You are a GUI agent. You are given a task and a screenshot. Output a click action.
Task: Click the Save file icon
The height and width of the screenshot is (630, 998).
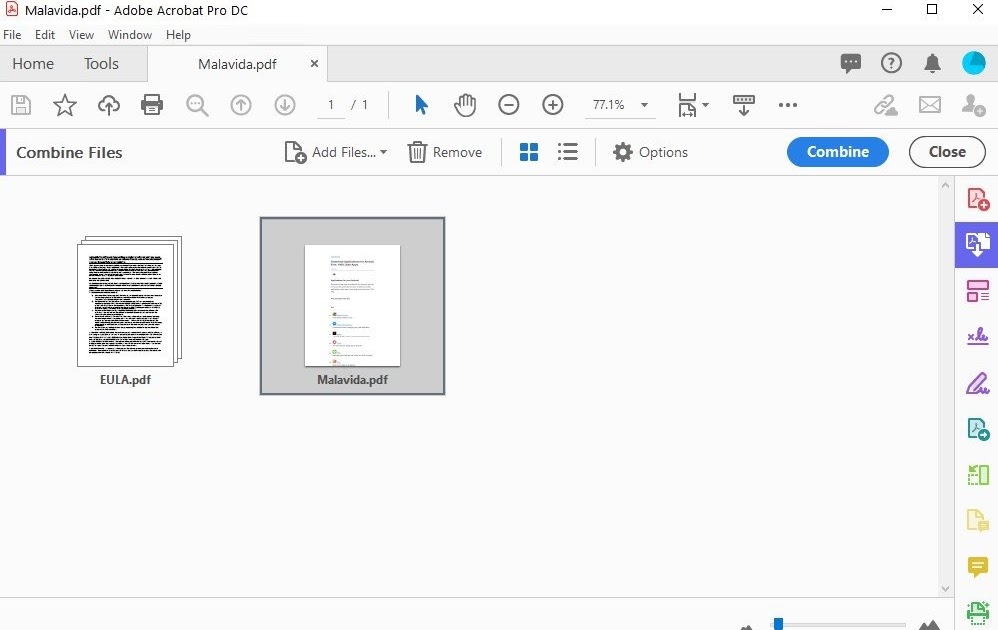coord(21,105)
